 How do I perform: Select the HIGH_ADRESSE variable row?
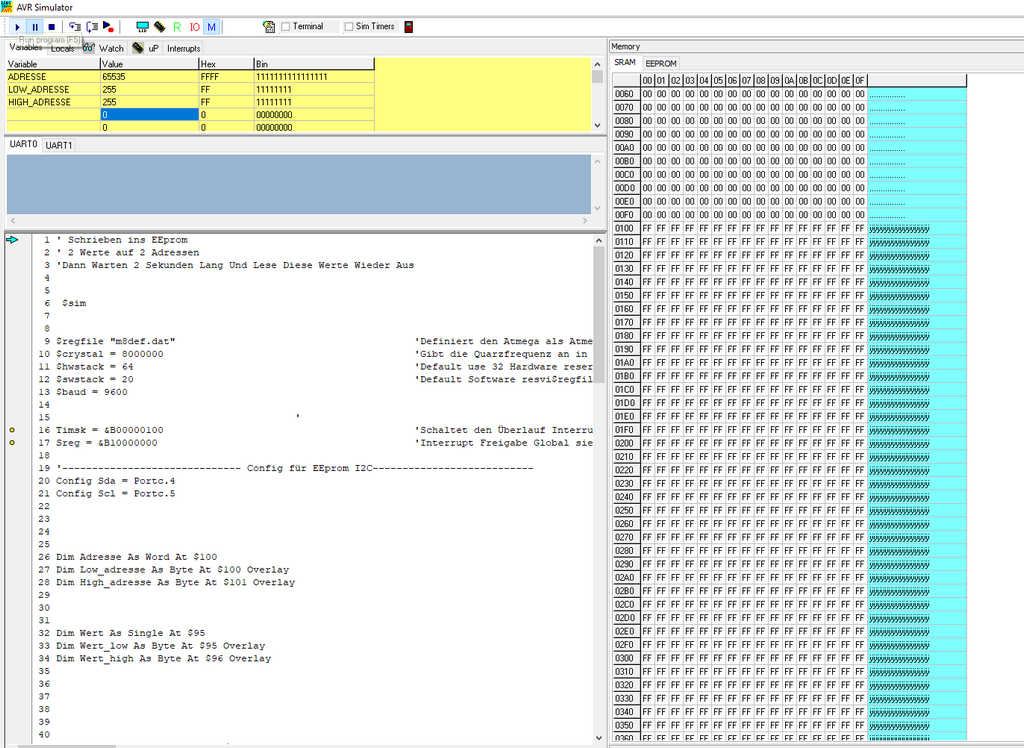[x=191, y=102]
